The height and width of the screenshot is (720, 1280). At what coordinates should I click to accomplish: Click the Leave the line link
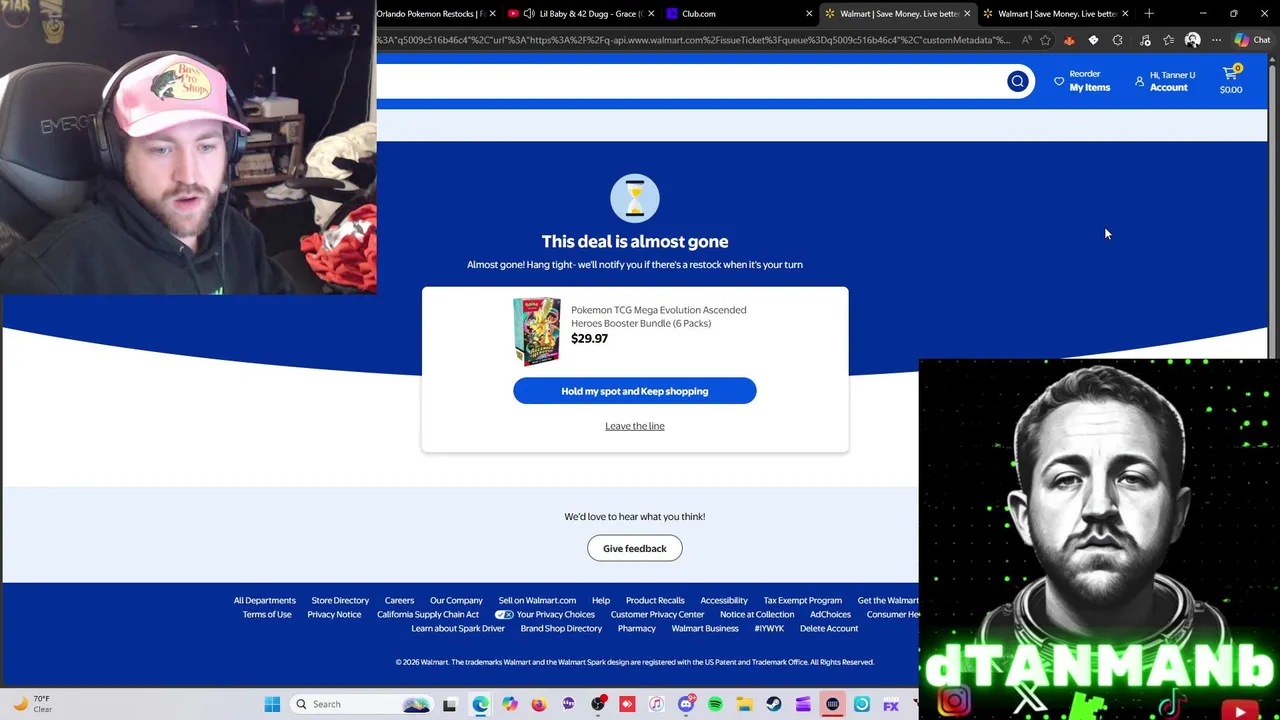tap(635, 426)
